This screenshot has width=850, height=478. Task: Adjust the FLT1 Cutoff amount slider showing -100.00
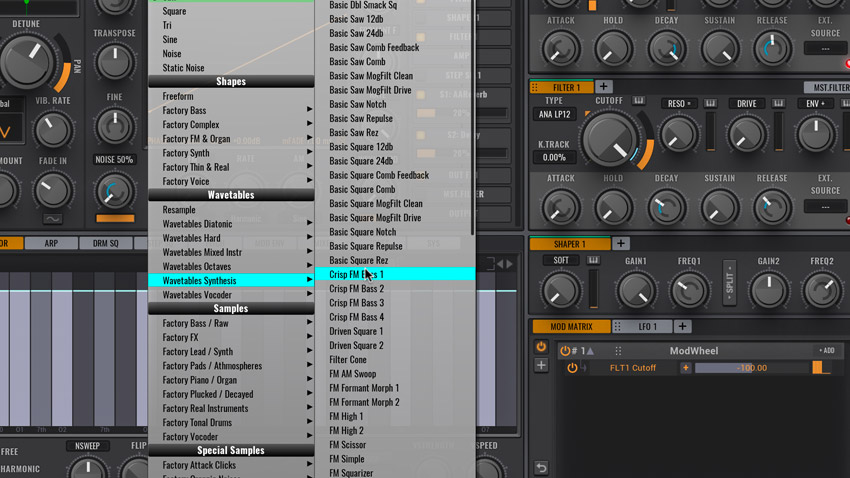pos(751,368)
